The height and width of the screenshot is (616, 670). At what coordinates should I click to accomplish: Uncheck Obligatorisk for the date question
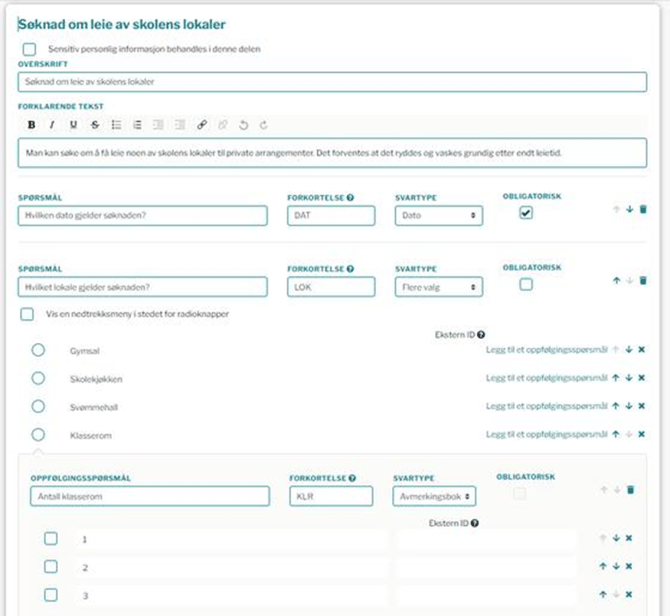(526, 213)
